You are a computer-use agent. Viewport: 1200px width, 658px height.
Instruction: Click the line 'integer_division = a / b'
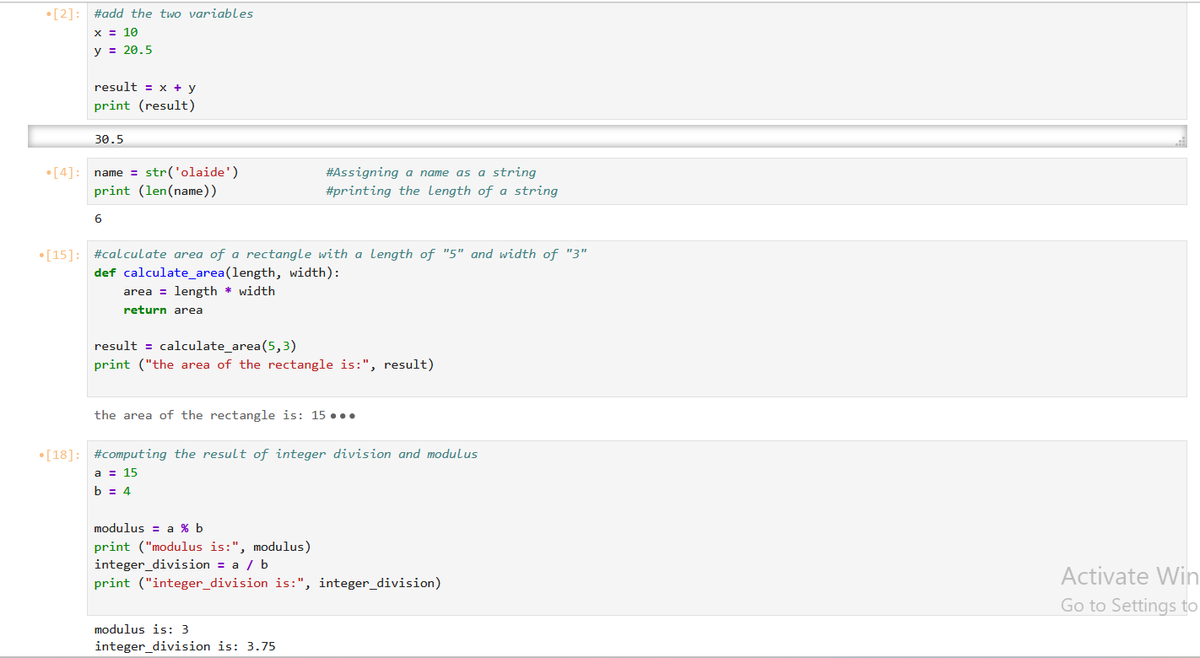181,565
